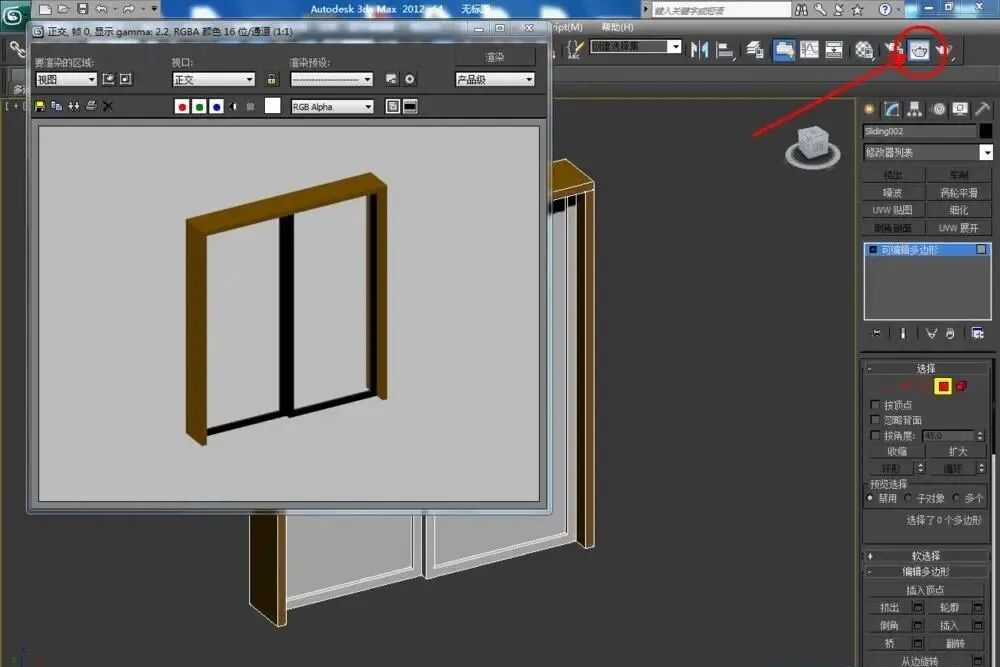Viewport: 1000px width, 667px height.
Task: Click the teapot Render Production icon
Action: coord(919,50)
